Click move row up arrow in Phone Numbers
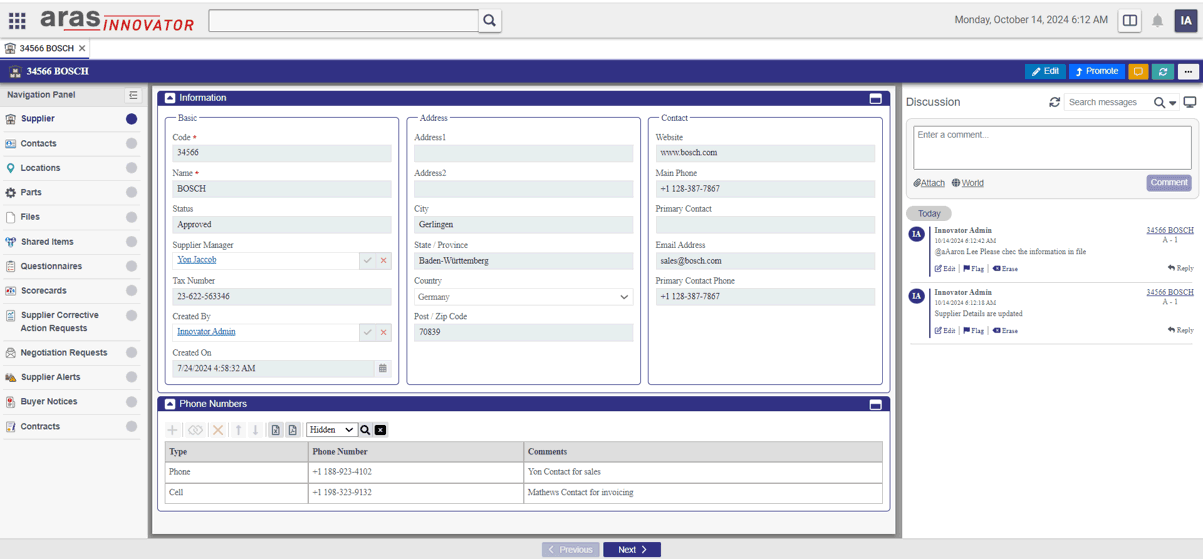The image size is (1203, 559). pos(238,430)
